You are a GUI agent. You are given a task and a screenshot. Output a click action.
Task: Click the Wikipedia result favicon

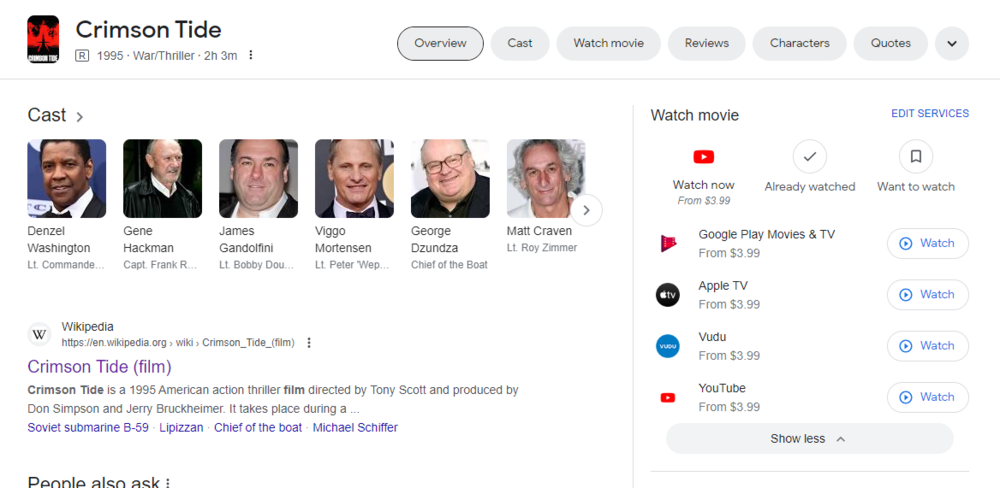(40, 334)
